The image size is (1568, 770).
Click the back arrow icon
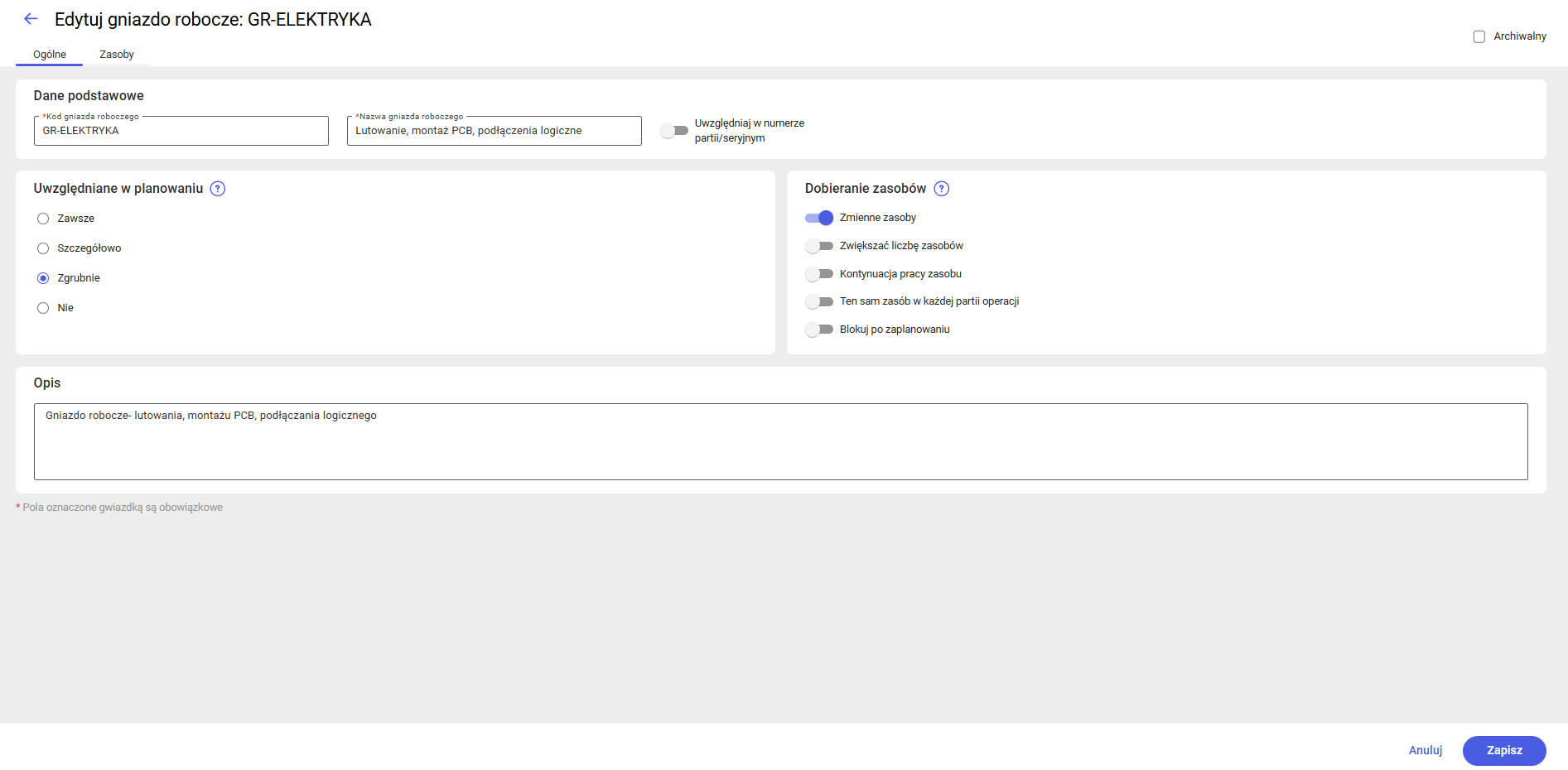31,19
